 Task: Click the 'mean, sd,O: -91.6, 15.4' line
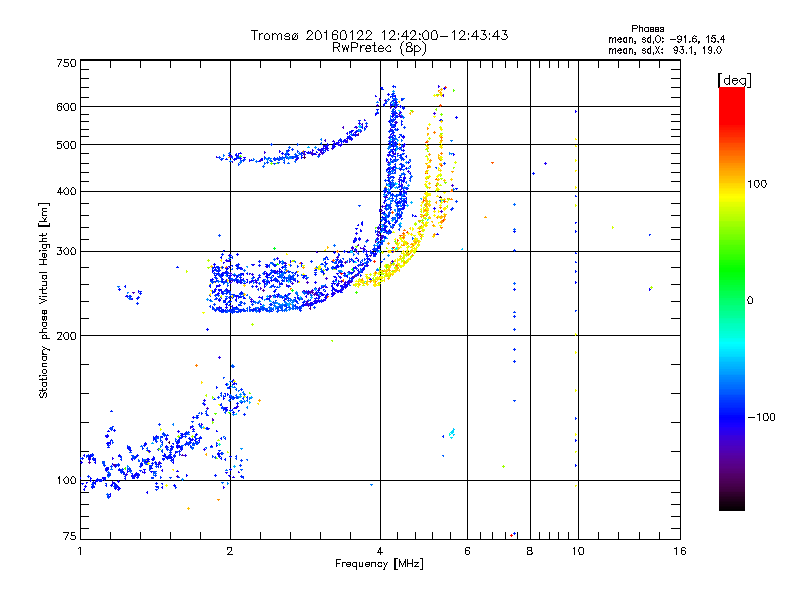[666, 39]
